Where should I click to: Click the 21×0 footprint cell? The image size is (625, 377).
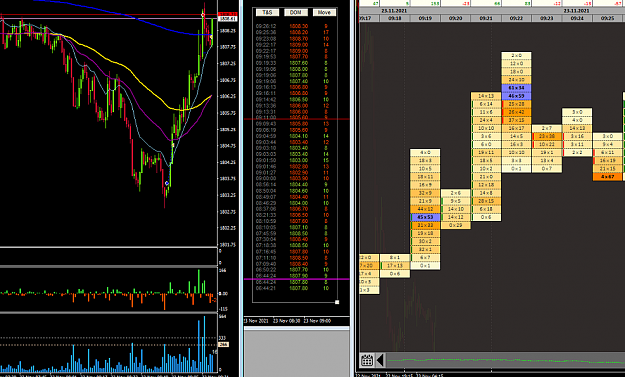[486, 177]
